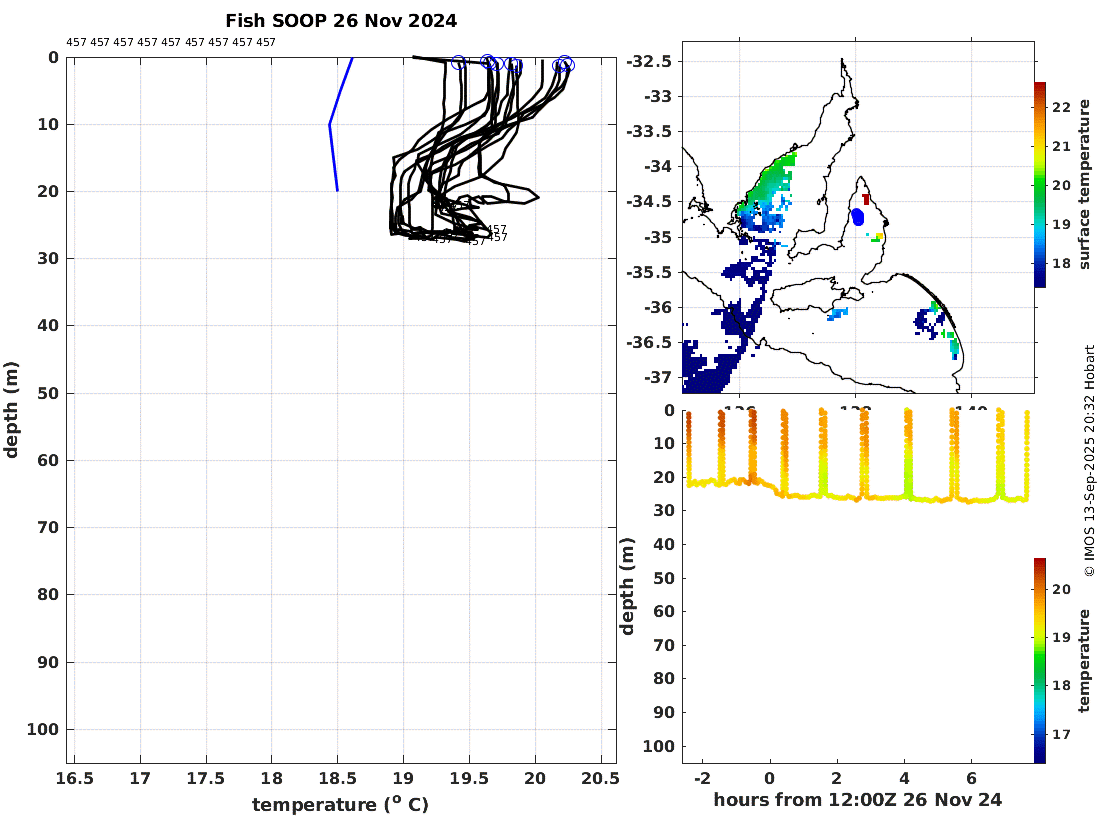This screenshot has height=820, width=1100.
Task: Click the '18.5' tick on the temperature axis
Action: click(337, 779)
